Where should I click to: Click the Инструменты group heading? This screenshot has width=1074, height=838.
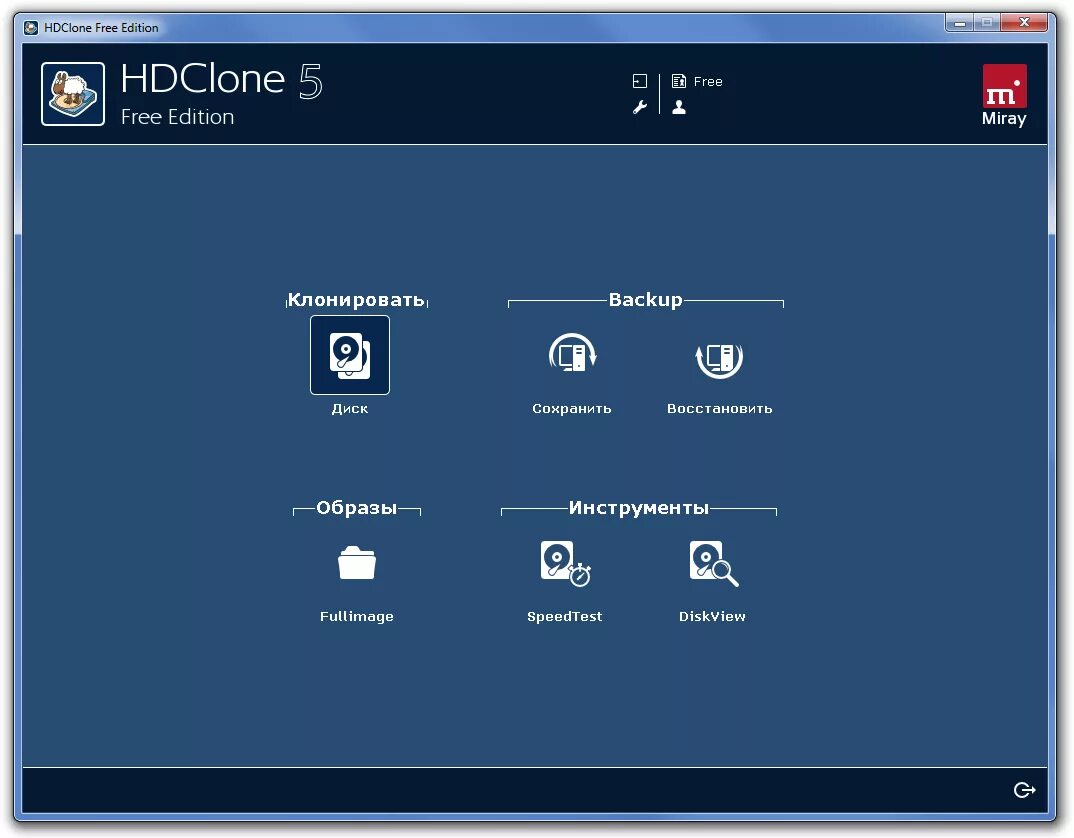click(x=638, y=508)
